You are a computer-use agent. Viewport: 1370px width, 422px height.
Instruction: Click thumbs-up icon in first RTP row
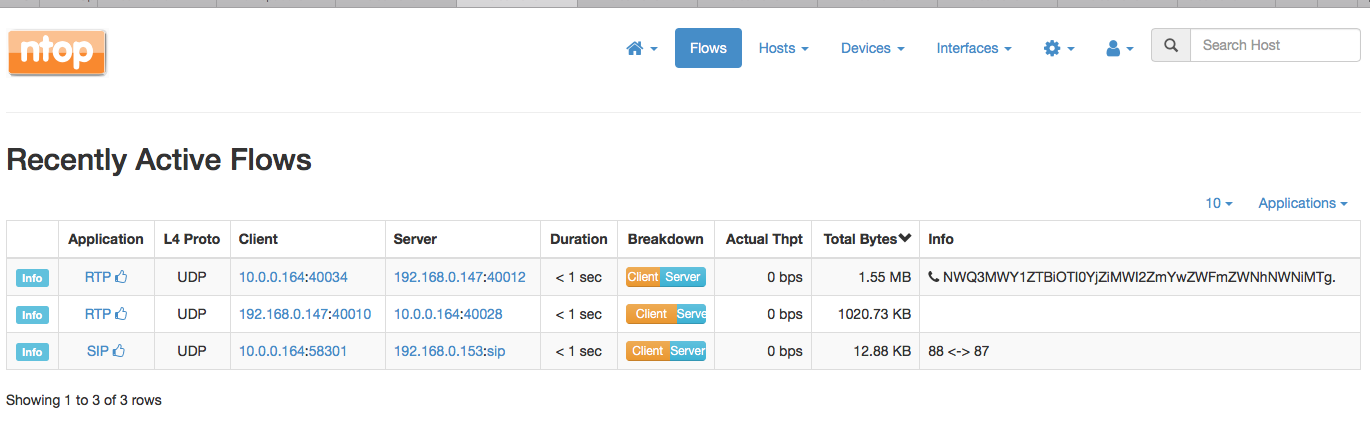[121, 277]
